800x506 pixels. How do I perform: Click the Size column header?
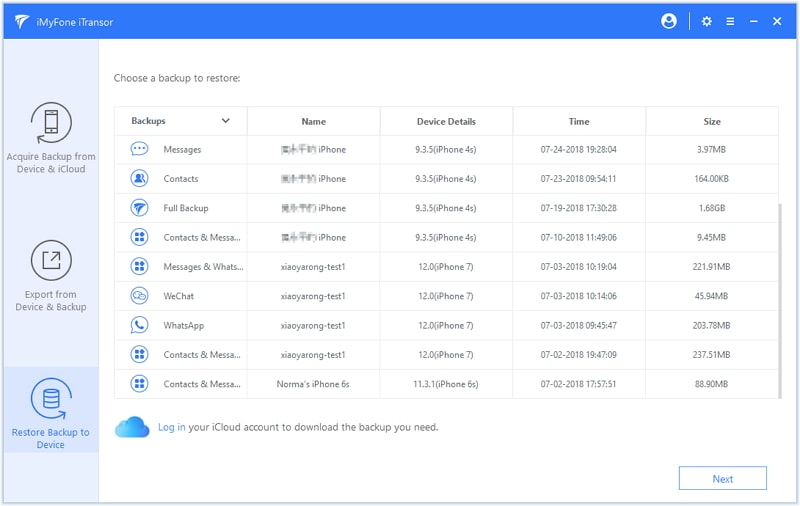point(712,121)
